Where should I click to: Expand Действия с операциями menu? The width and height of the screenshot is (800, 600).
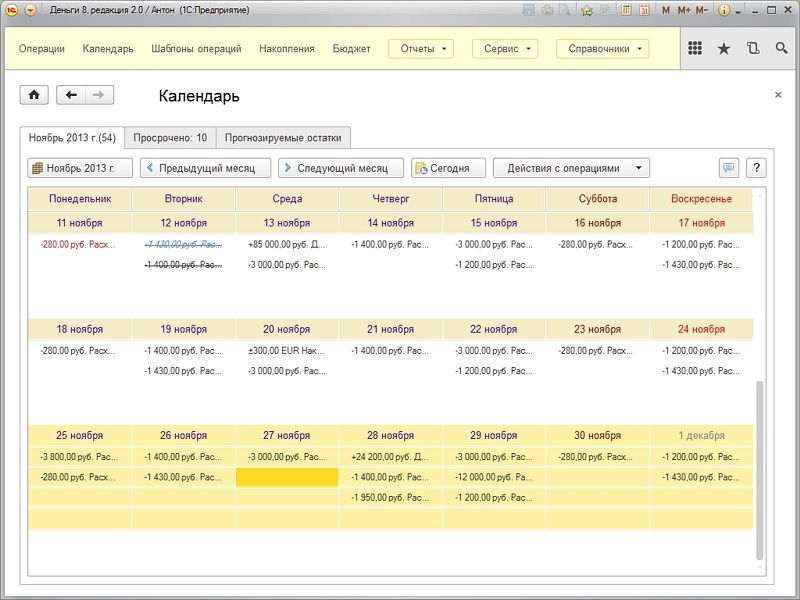pyautogui.click(x=571, y=168)
